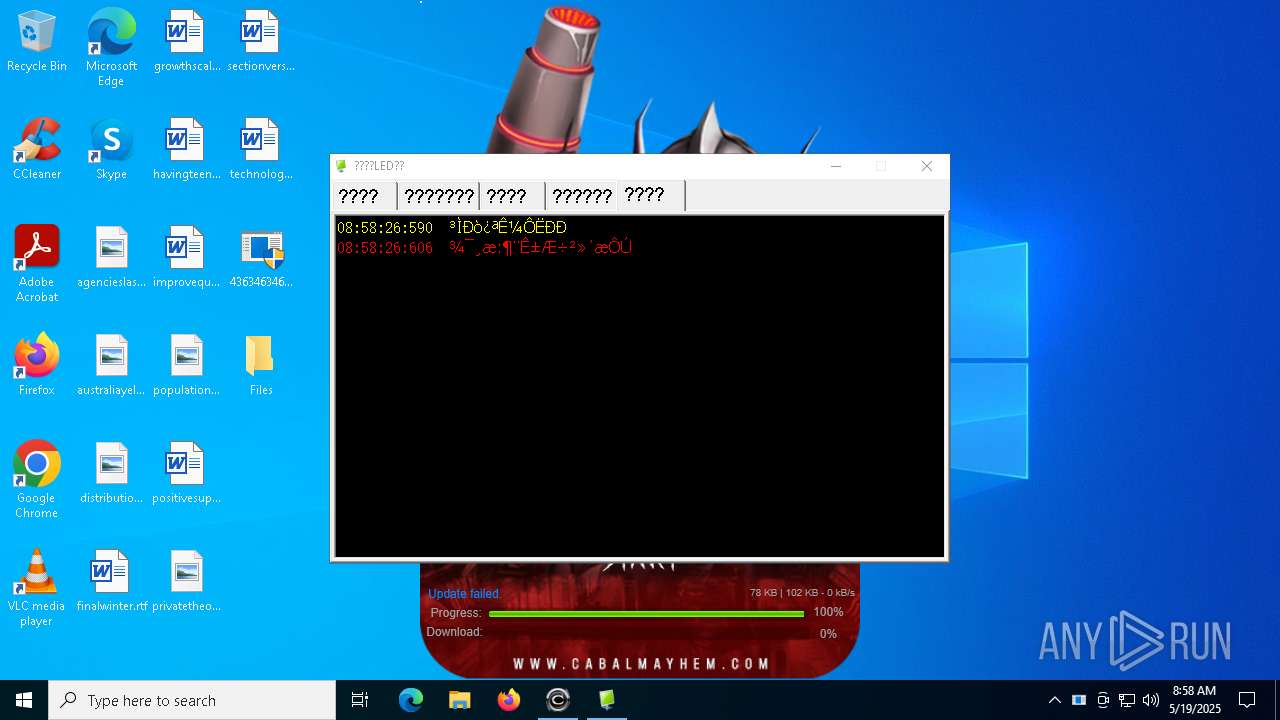
Task: Open the Recycle Bin desktop icon
Action: (x=37, y=41)
